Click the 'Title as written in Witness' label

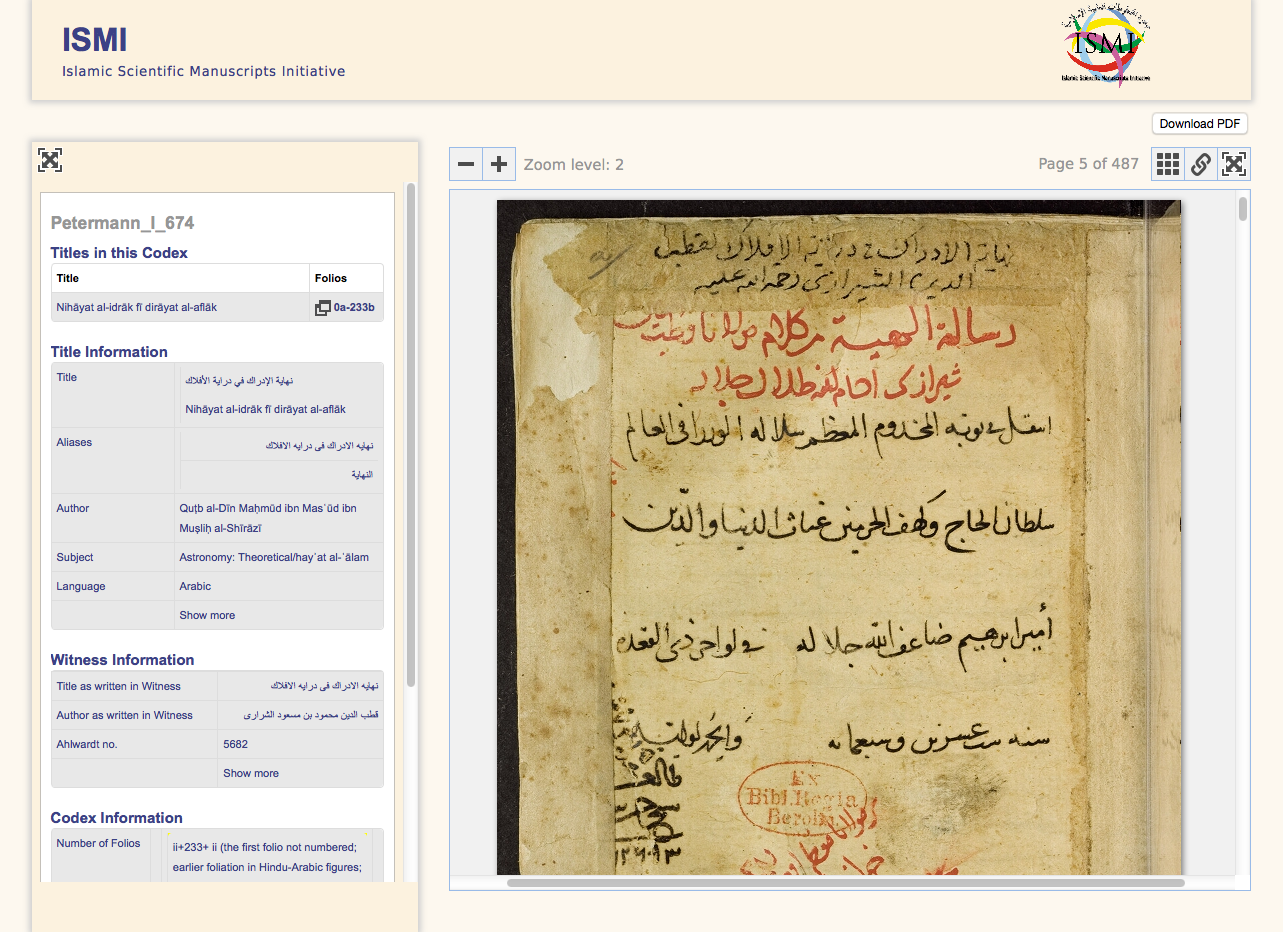pyautogui.click(x=119, y=686)
